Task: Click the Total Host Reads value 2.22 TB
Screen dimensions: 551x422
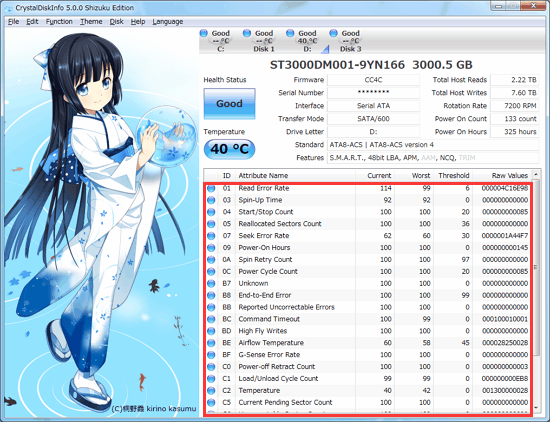Action: click(514, 80)
